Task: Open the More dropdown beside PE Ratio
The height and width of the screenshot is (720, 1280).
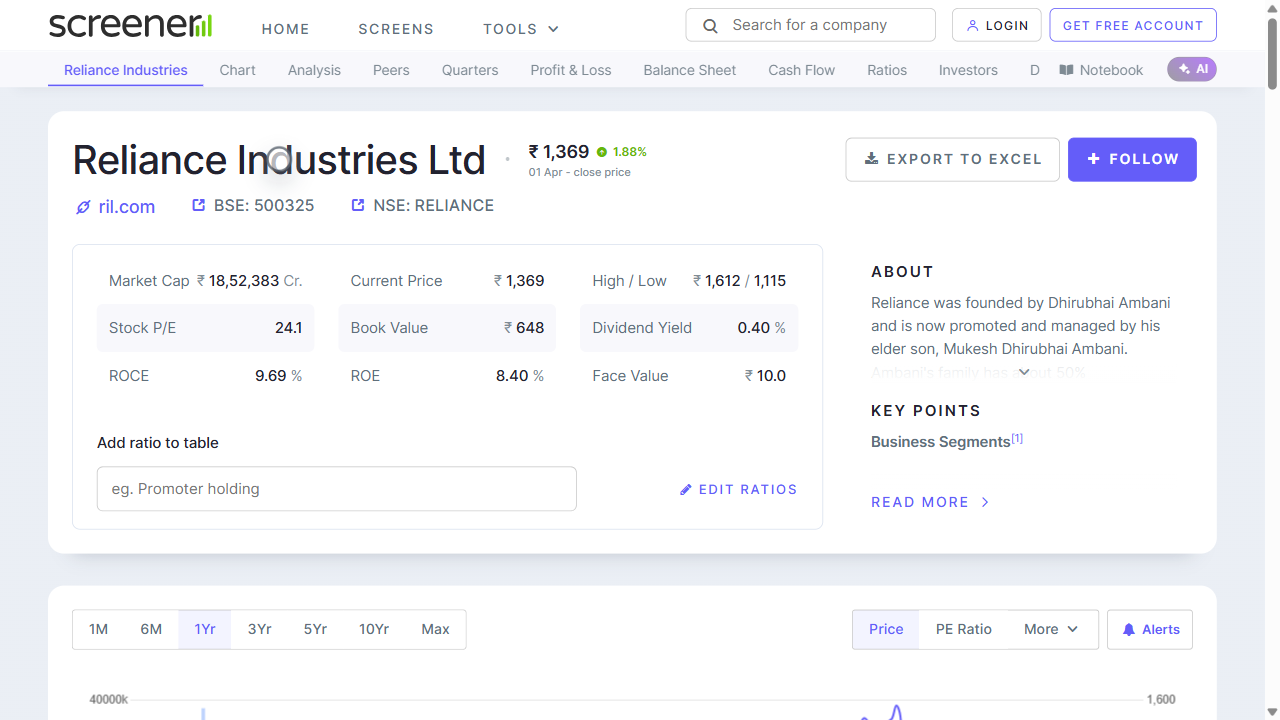Action: pyautogui.click(x=1049, y=629)
